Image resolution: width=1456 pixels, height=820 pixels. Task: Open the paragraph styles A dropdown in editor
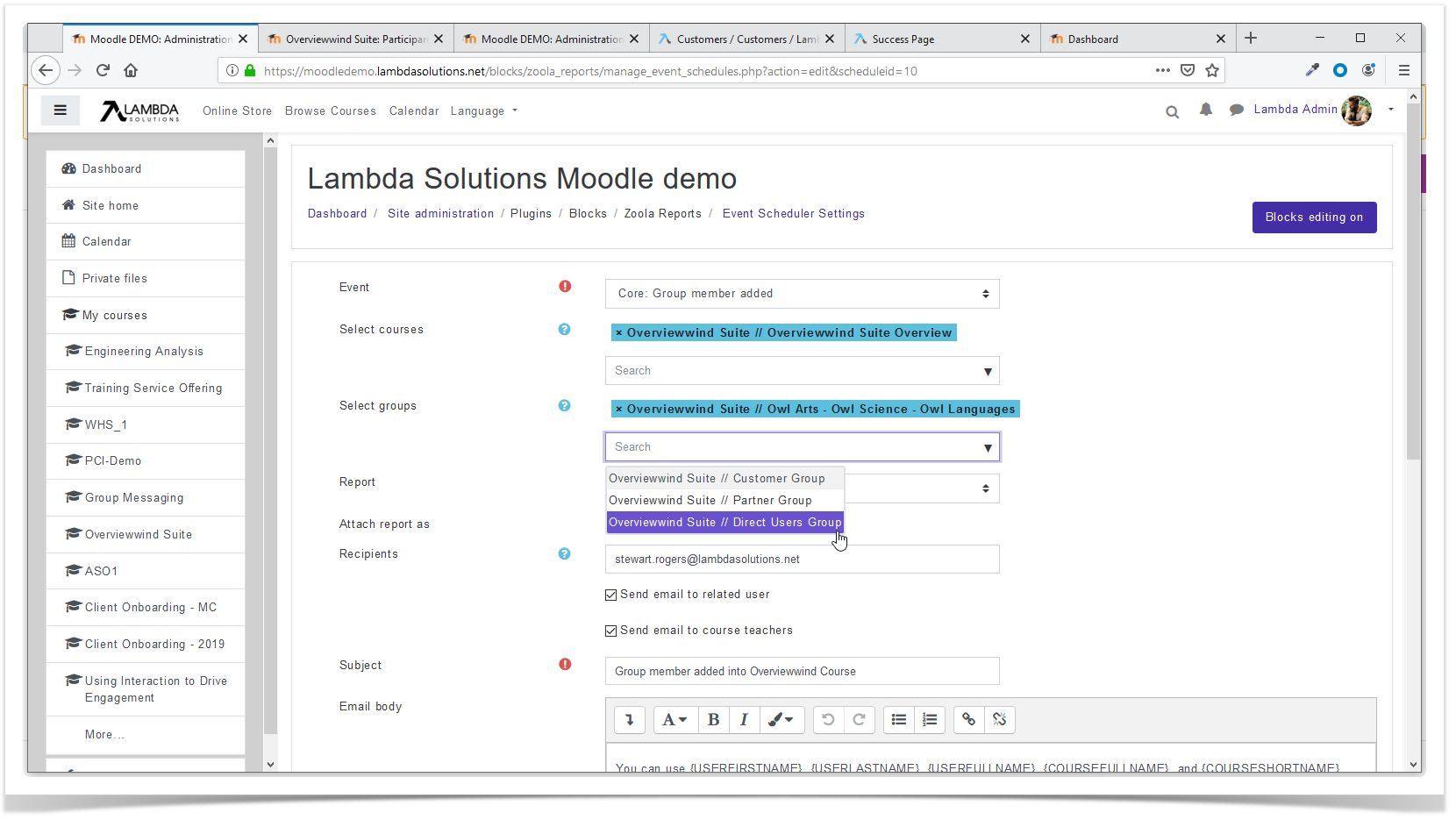pyautogui.click(x=674, y=720)
